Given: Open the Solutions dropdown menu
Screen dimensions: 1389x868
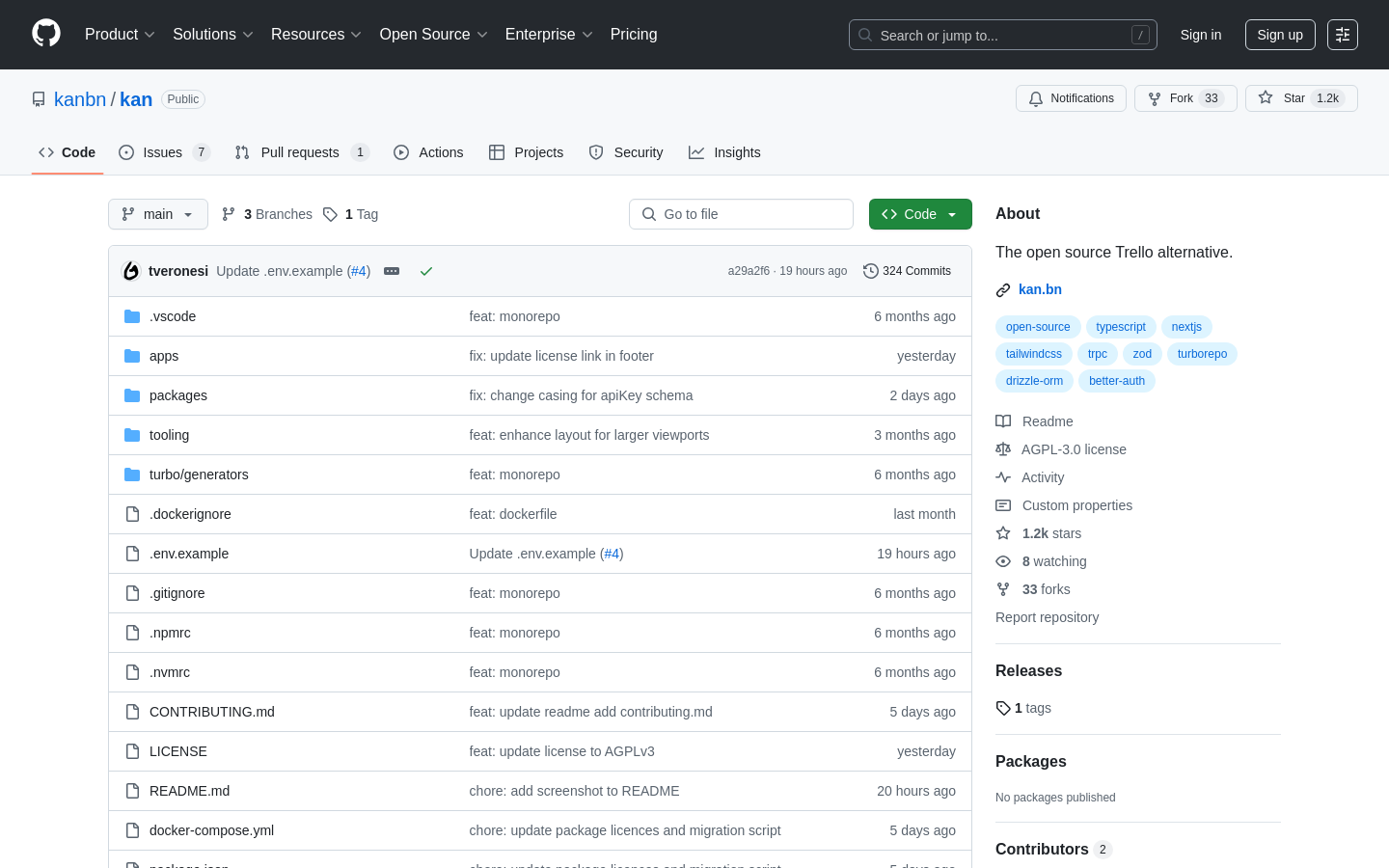Looking at the screenshot, I should click(213, 35).
